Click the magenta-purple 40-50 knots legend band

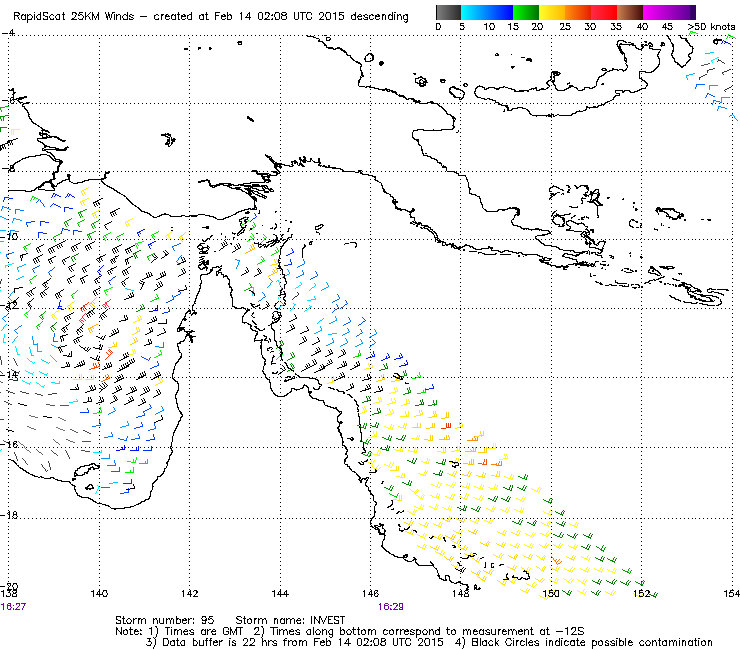[x=669, y=12]
